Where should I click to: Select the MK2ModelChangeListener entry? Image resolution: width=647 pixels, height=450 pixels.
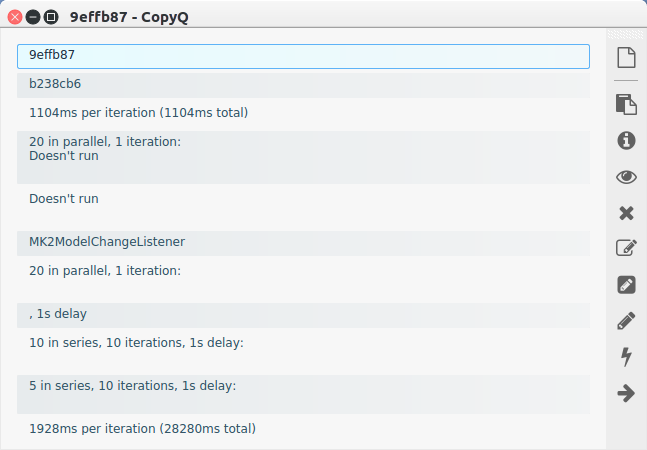click(x=303, y=243)
